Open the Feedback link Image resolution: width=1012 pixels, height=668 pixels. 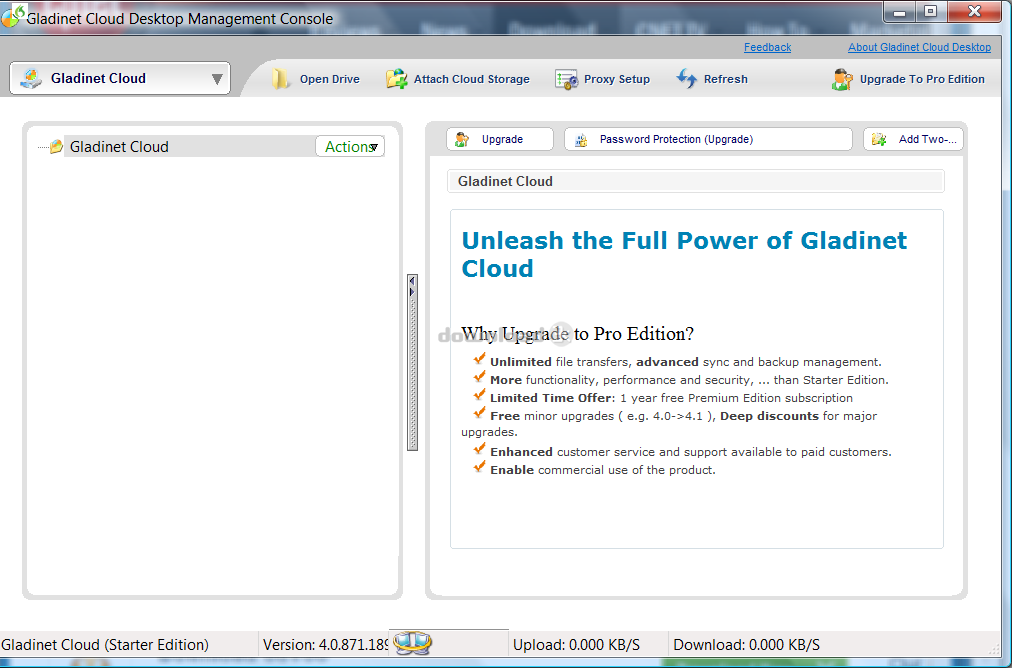pyautogui.click(x=767, y=47)
